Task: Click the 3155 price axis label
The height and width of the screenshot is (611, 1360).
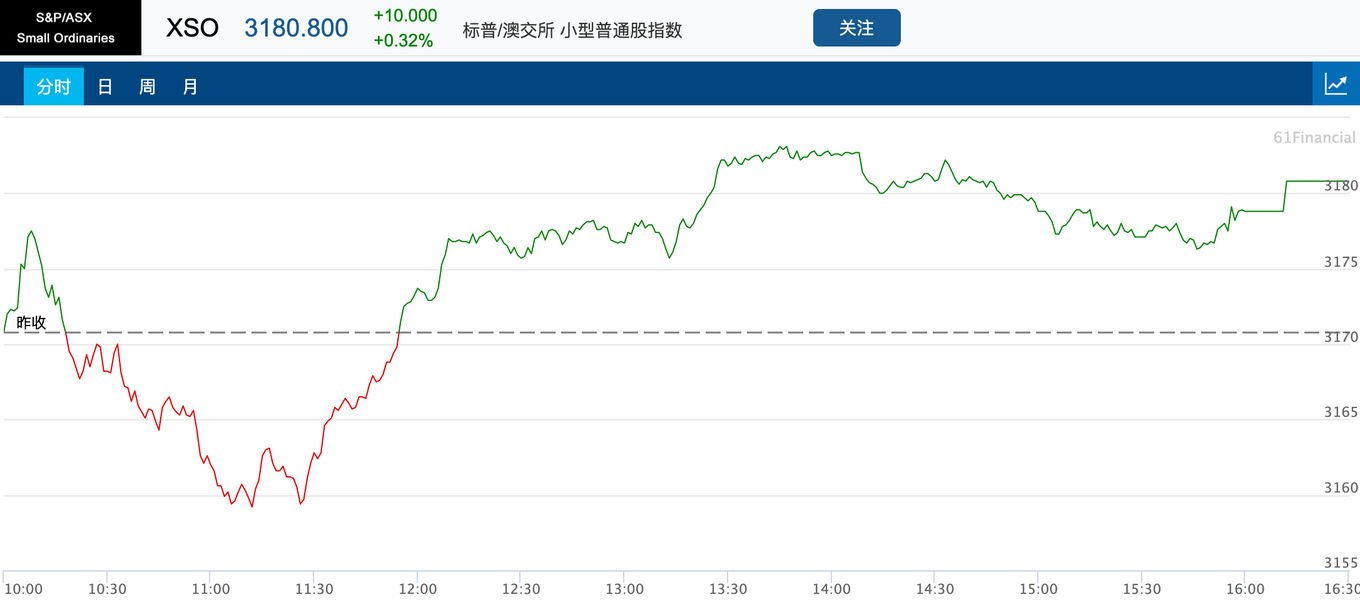Action: pos(1341,563)
